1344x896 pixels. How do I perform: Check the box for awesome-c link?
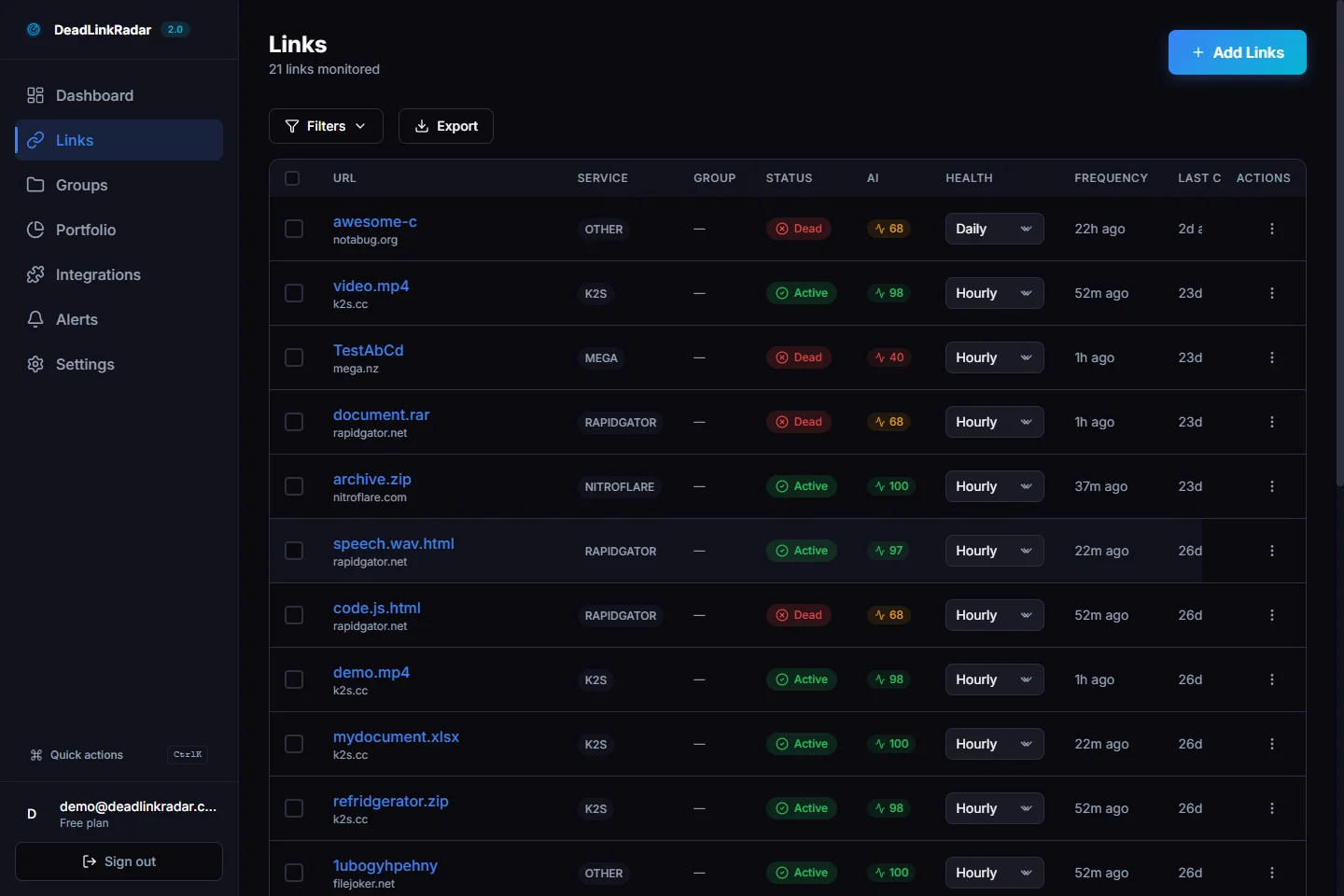[x=294, y=229]
